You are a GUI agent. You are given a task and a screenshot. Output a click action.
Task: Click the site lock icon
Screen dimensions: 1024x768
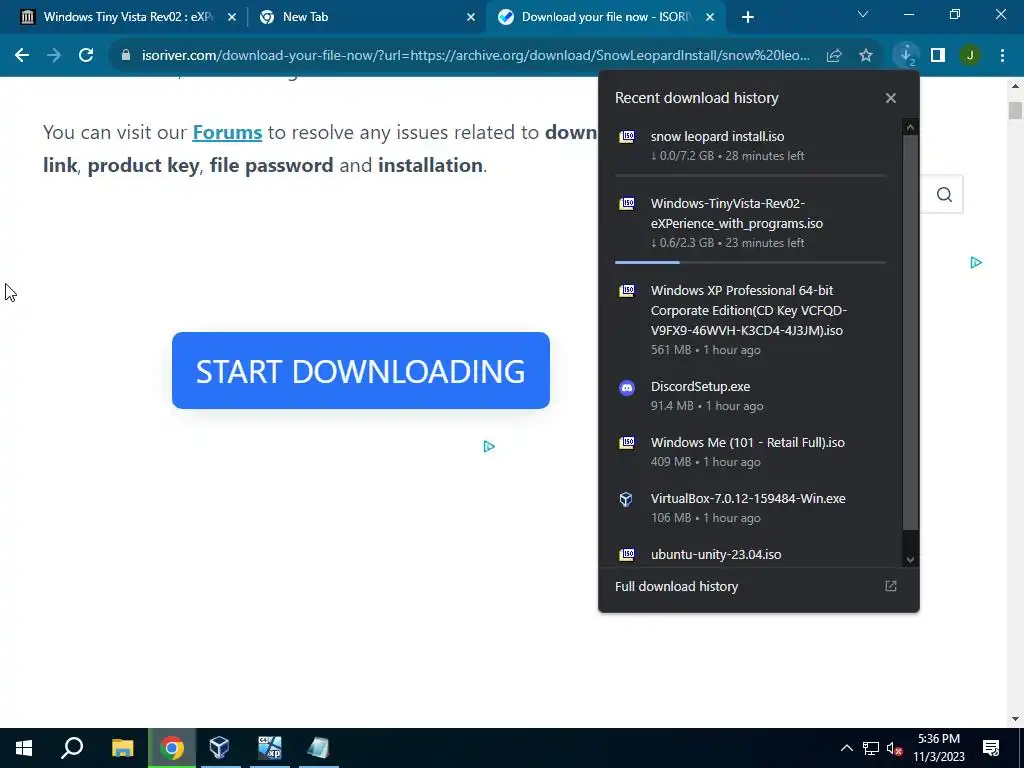126,56
